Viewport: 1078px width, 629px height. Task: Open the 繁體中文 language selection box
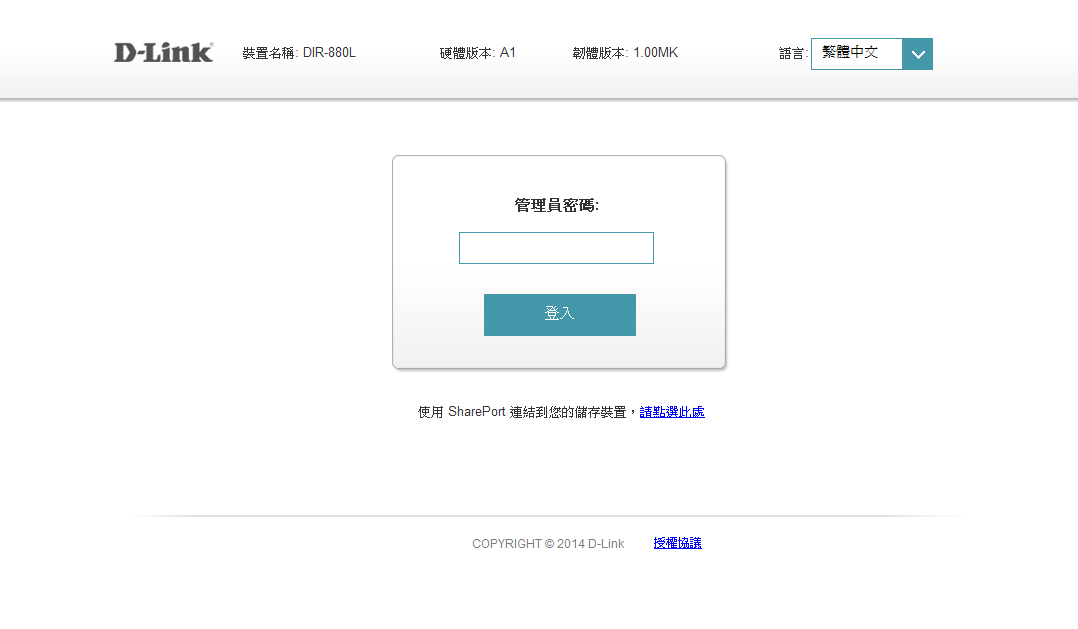(856, 54)
